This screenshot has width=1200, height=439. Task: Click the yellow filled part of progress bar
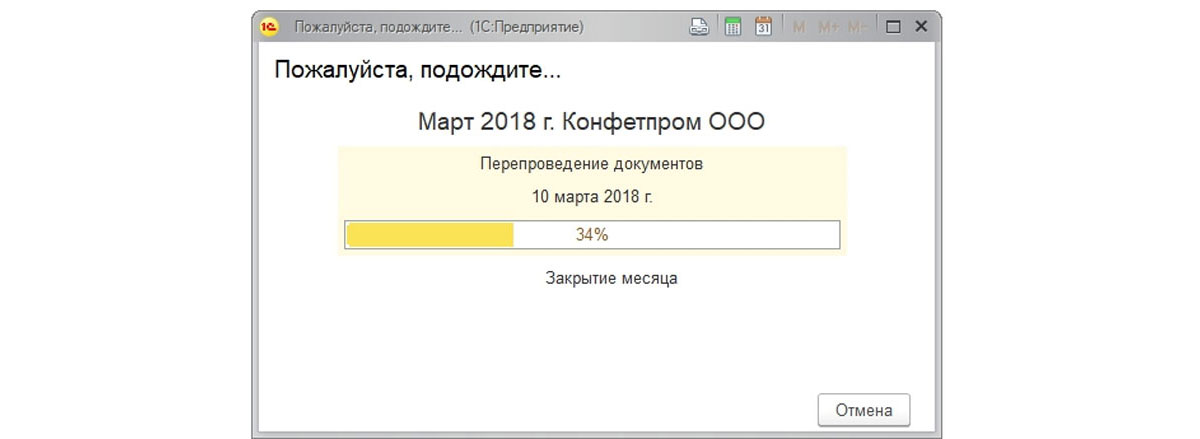[x=429, y=235]
